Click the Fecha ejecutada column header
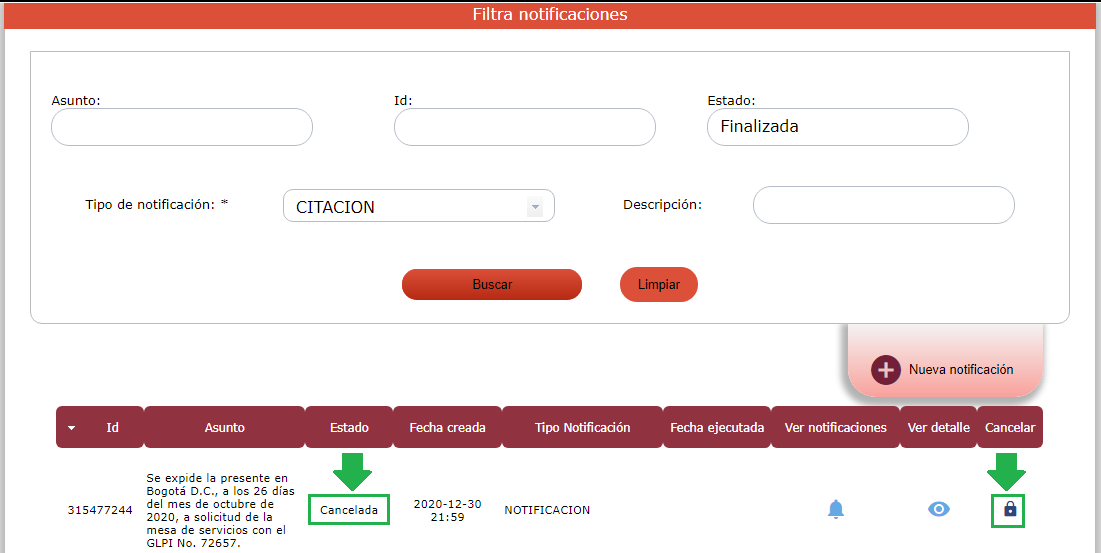The height and width of the screenshot is (553, 1101). tap(717, 427)
